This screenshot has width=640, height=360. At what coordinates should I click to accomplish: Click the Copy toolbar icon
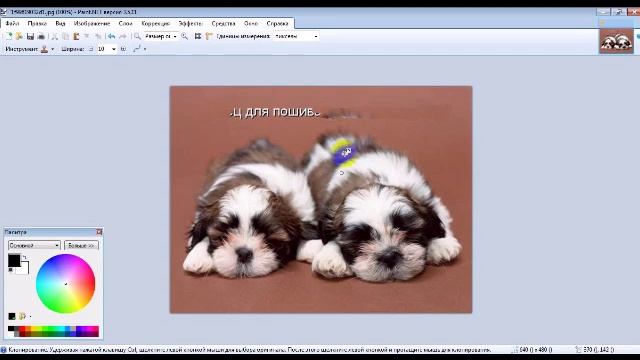[65, 36]
